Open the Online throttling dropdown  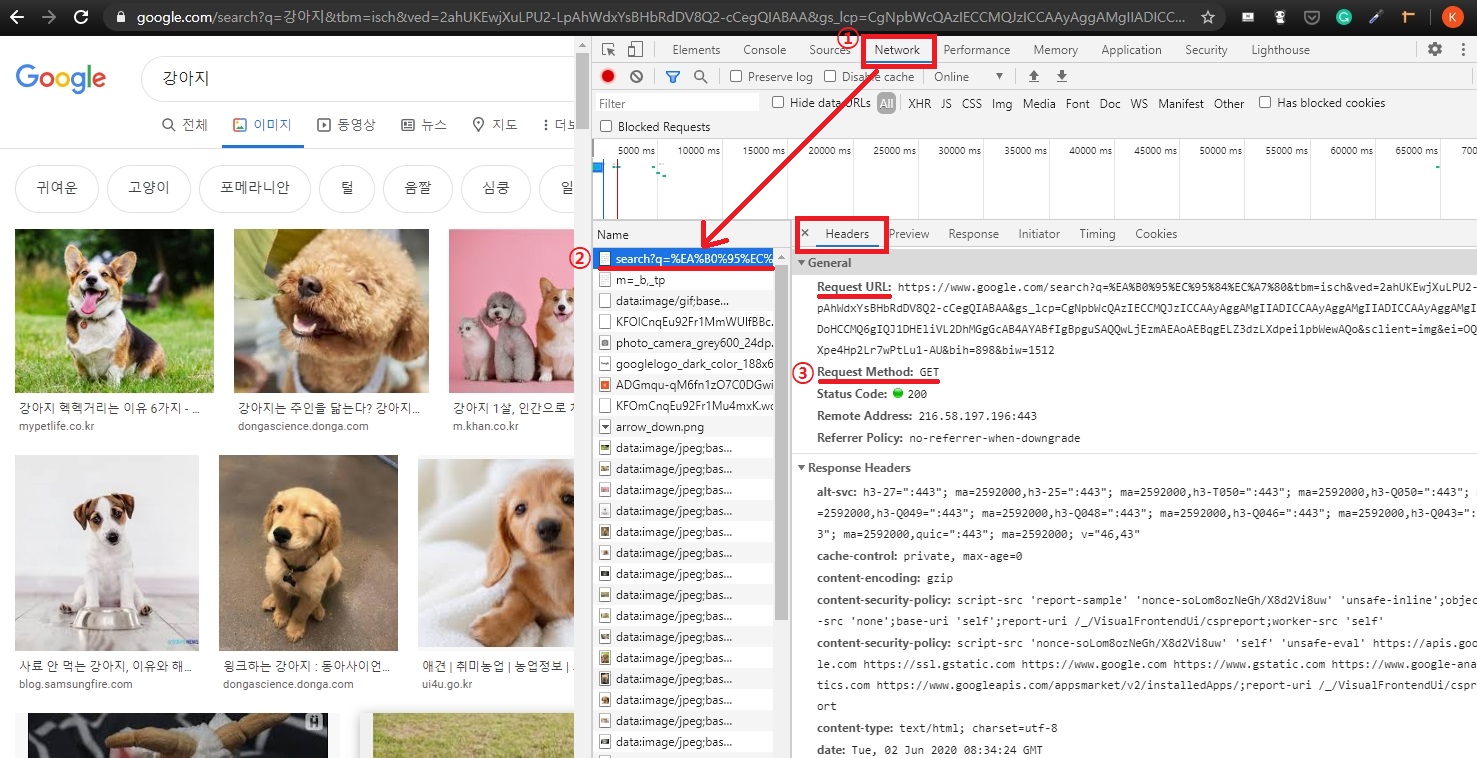pos(968,76)
